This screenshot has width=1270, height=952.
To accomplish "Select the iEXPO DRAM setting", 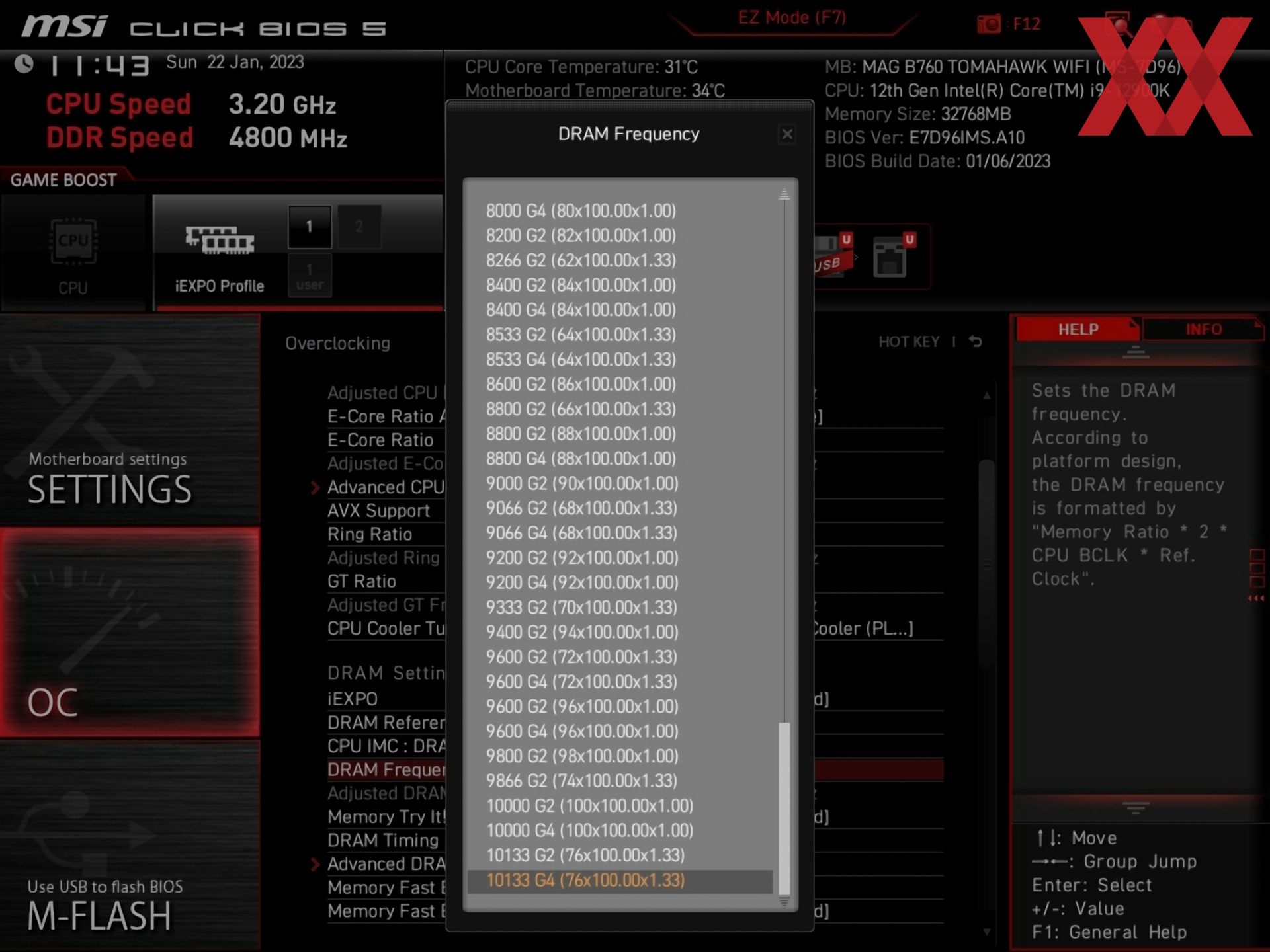I will click(x=353, y=699).
